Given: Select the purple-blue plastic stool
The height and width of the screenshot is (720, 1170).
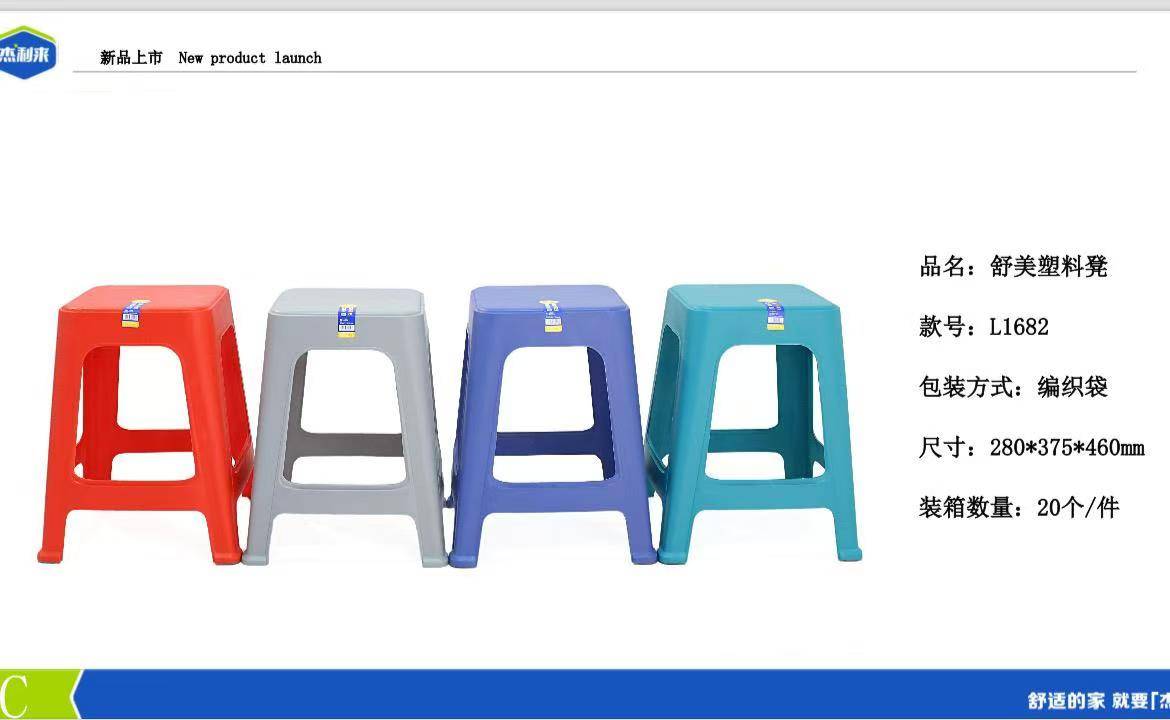Looking at the screenshot, I should (551, 425).
